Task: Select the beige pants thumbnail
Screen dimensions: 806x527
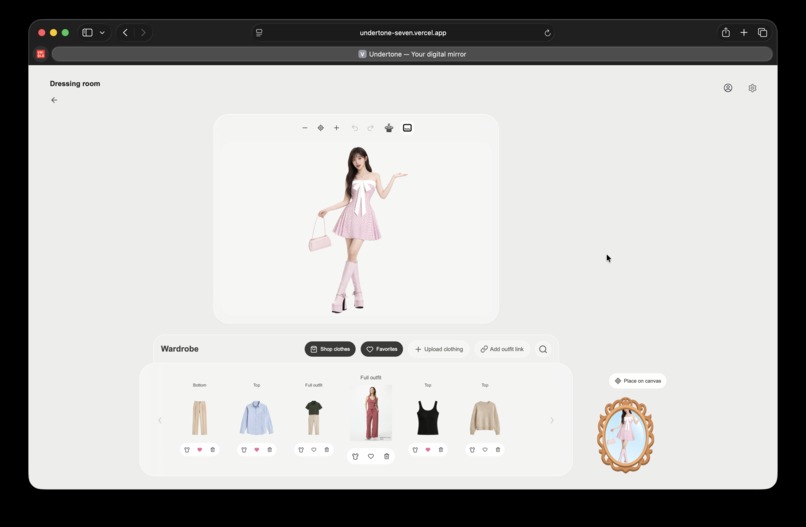Action: coord(199,418)
